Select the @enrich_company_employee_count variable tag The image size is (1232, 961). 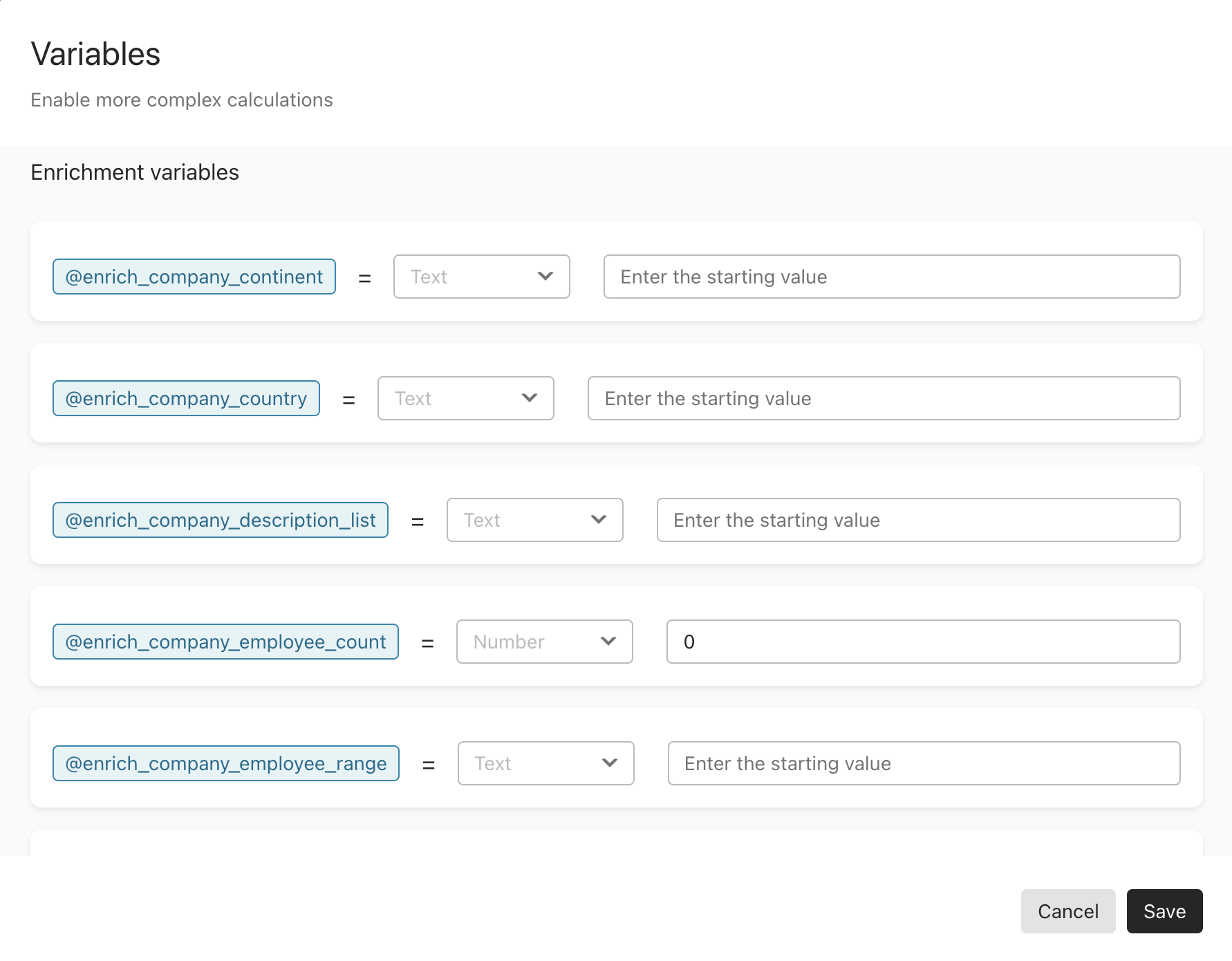[225, 642]
